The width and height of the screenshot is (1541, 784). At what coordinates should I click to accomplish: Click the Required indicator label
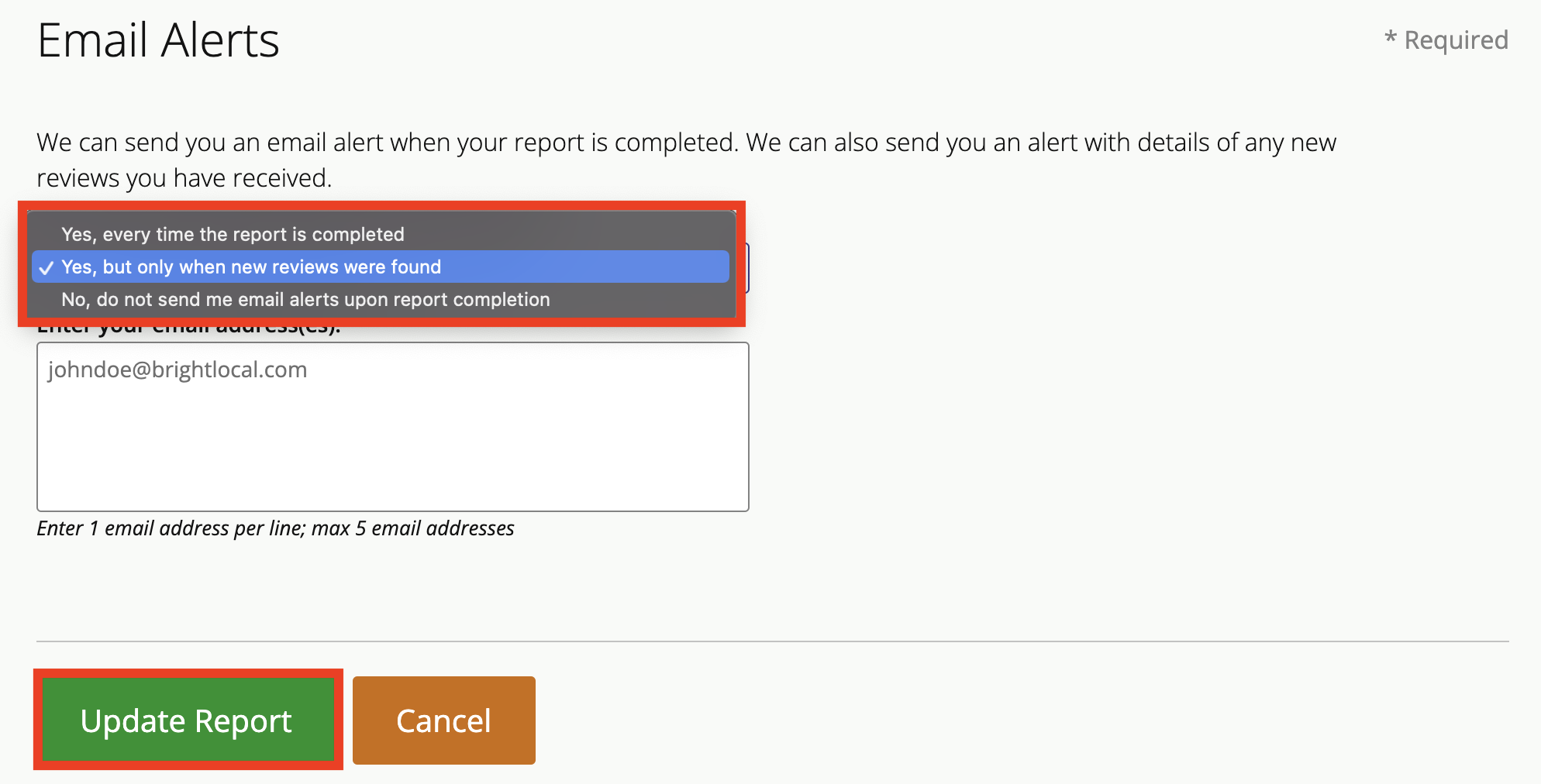click(x=1446, y=39)
